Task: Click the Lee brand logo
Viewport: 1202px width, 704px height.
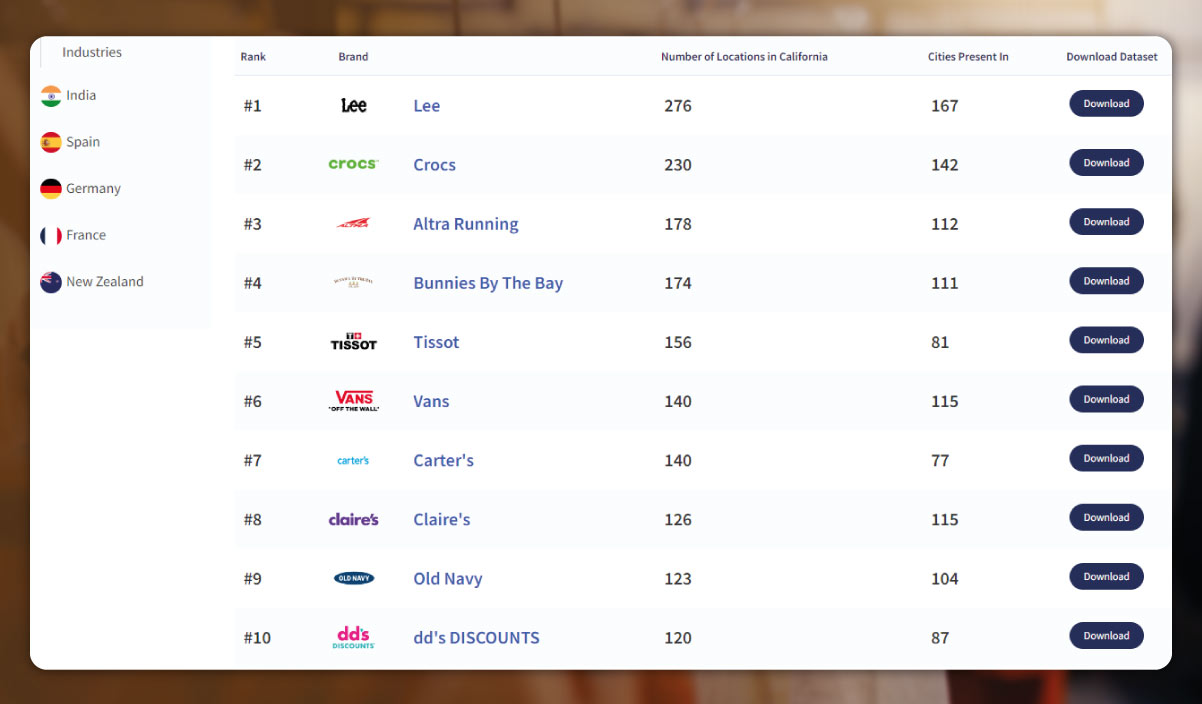Action: 354,105
